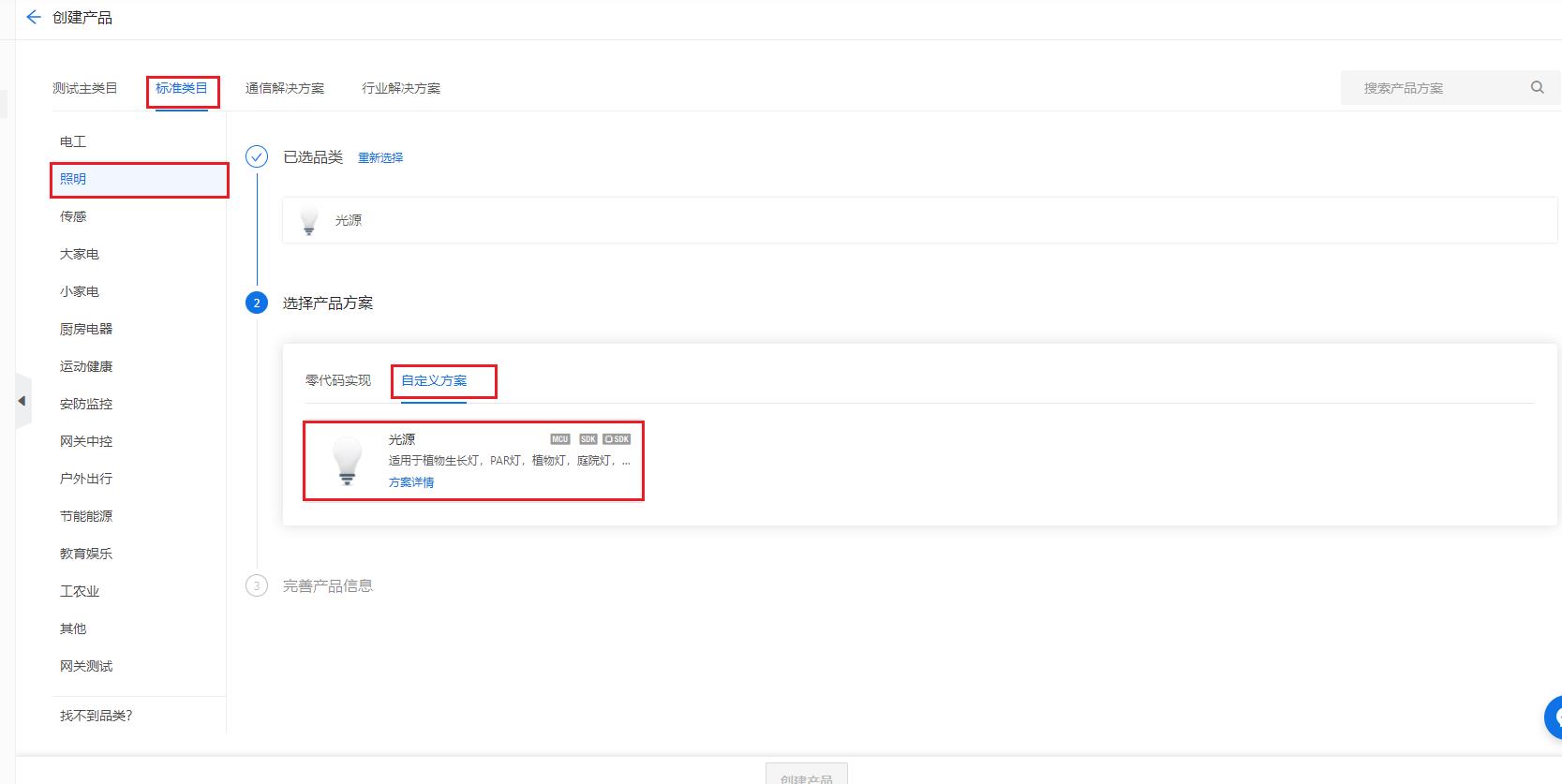Open the 行业解决方案 tab
Screen dimensions: 1562x784
pos(401,88)
